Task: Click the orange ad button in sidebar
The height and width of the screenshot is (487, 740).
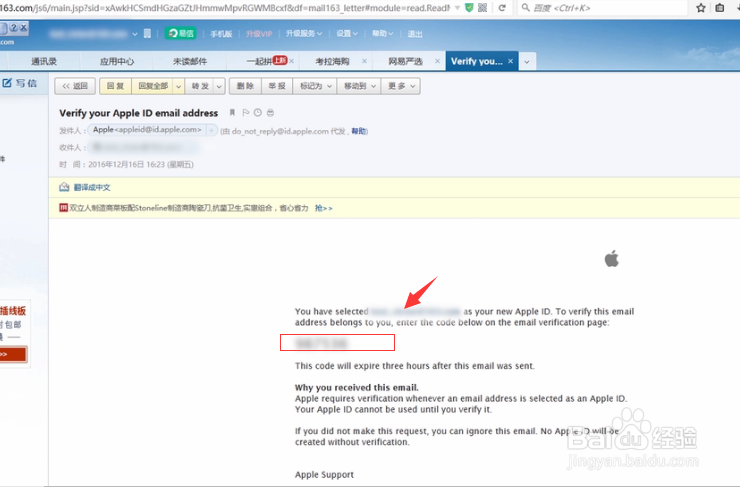Action: coord(13,354)
